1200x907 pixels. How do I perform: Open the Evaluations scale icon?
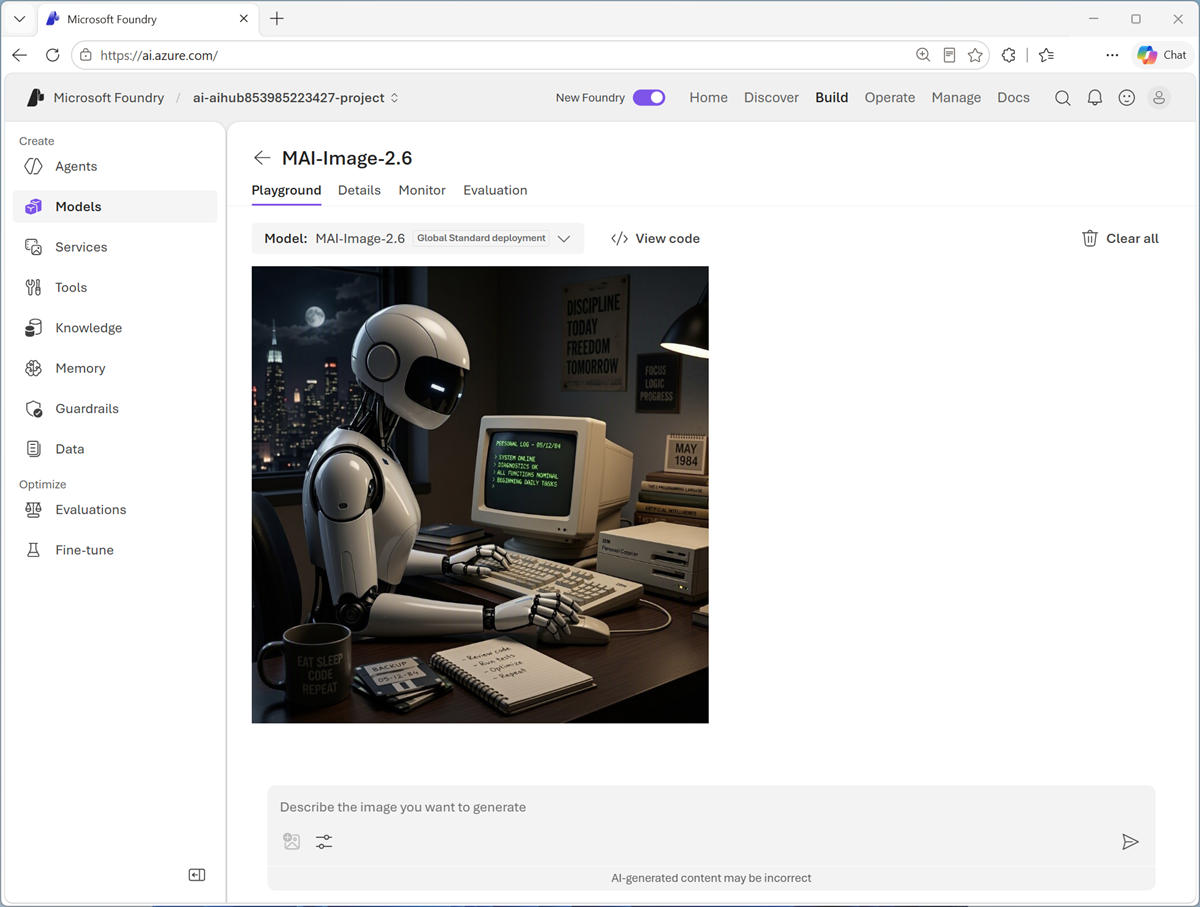33,509
